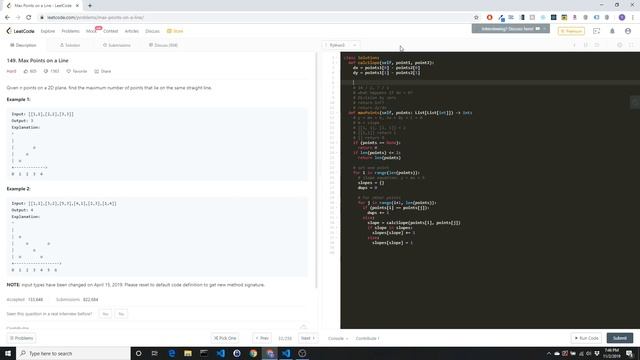Submit the solution
Viewport: 640px width, 360px height.
(620, 338)
